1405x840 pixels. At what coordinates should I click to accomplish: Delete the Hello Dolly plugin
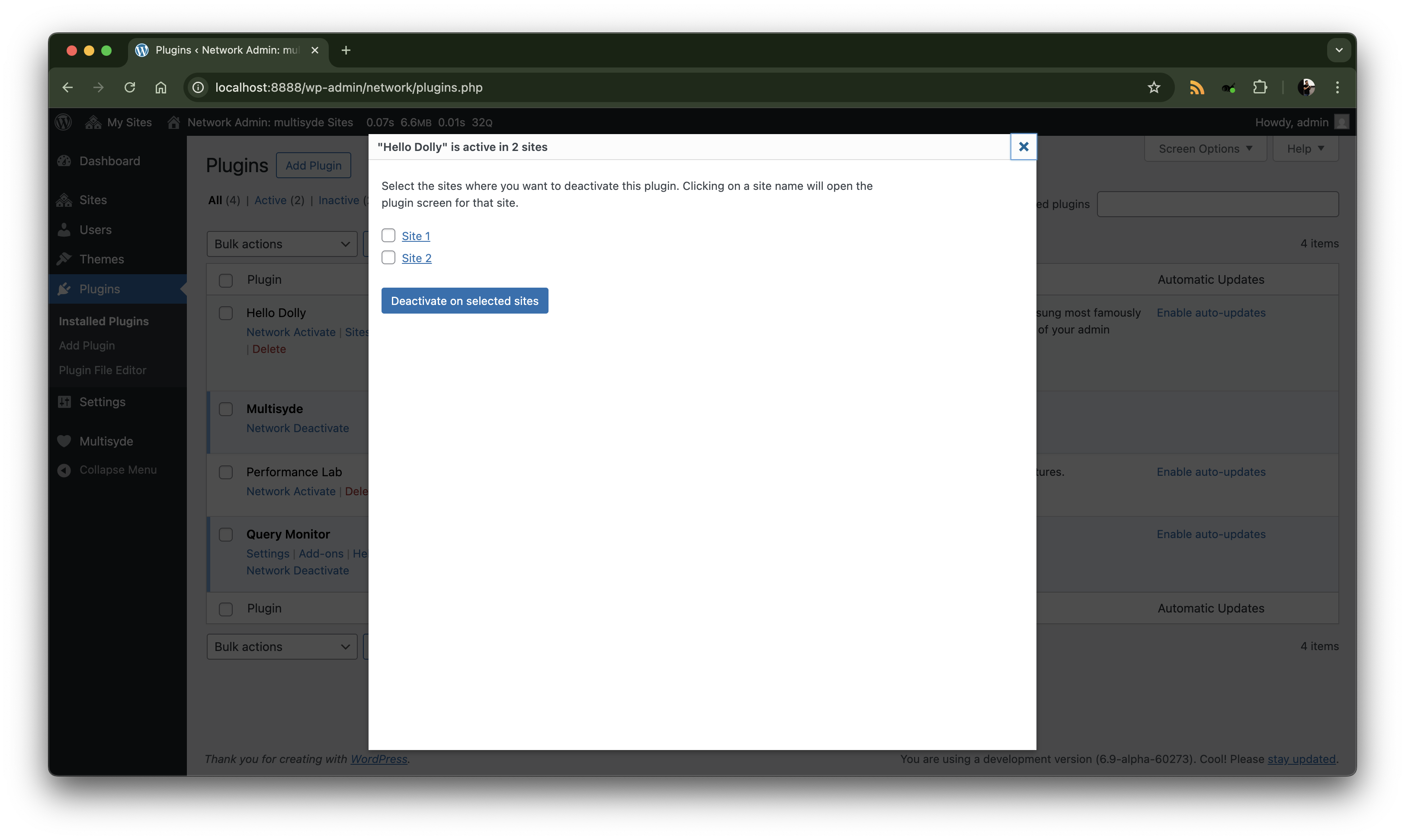[x=269, y=349]
